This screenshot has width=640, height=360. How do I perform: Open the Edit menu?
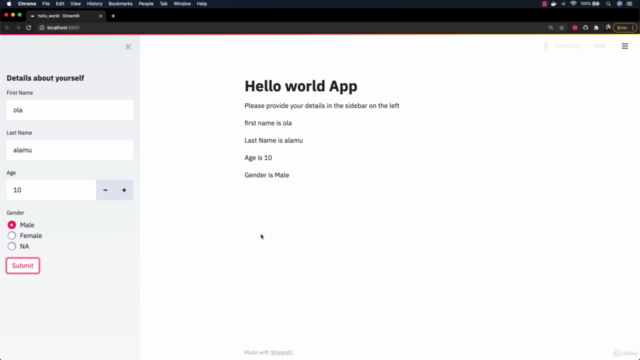(60, 4)
